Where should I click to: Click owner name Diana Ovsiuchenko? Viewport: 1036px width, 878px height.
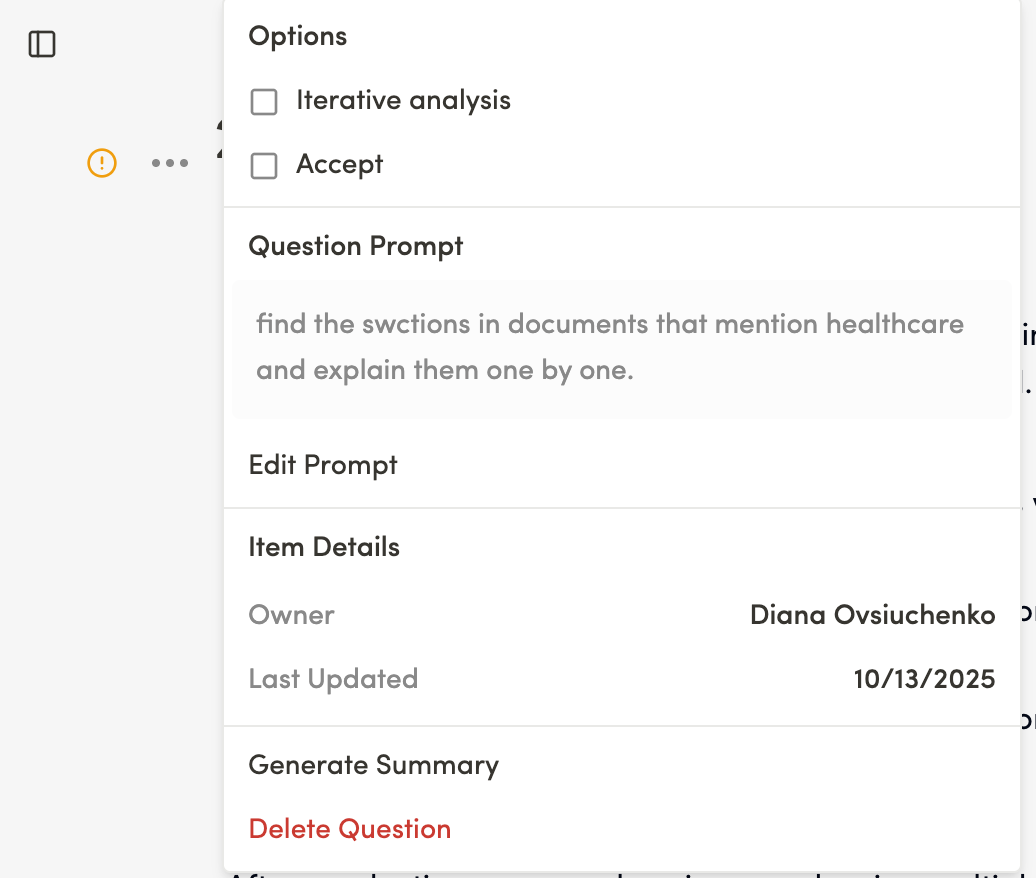point(872,615)
